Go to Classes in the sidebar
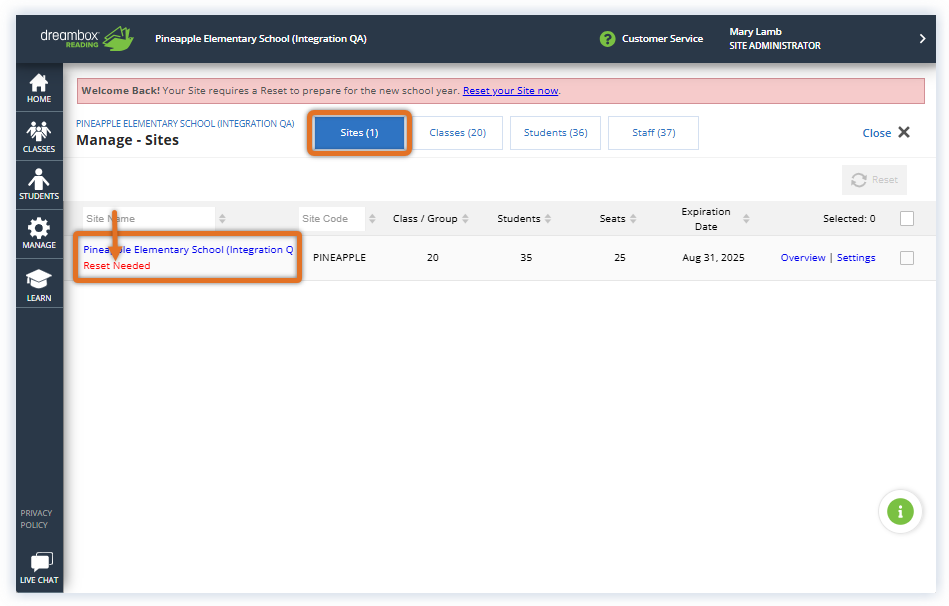 coord(39,137)
